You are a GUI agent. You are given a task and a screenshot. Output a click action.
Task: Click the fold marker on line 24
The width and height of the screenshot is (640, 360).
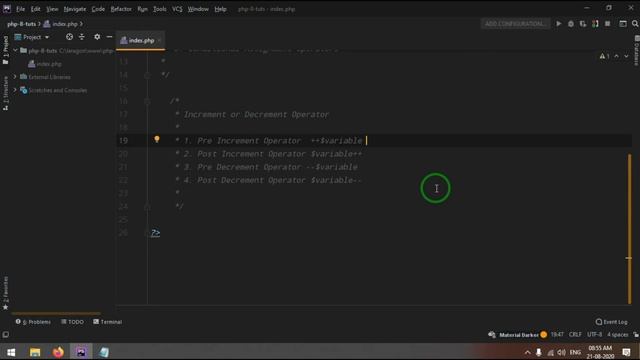[147, 207]
